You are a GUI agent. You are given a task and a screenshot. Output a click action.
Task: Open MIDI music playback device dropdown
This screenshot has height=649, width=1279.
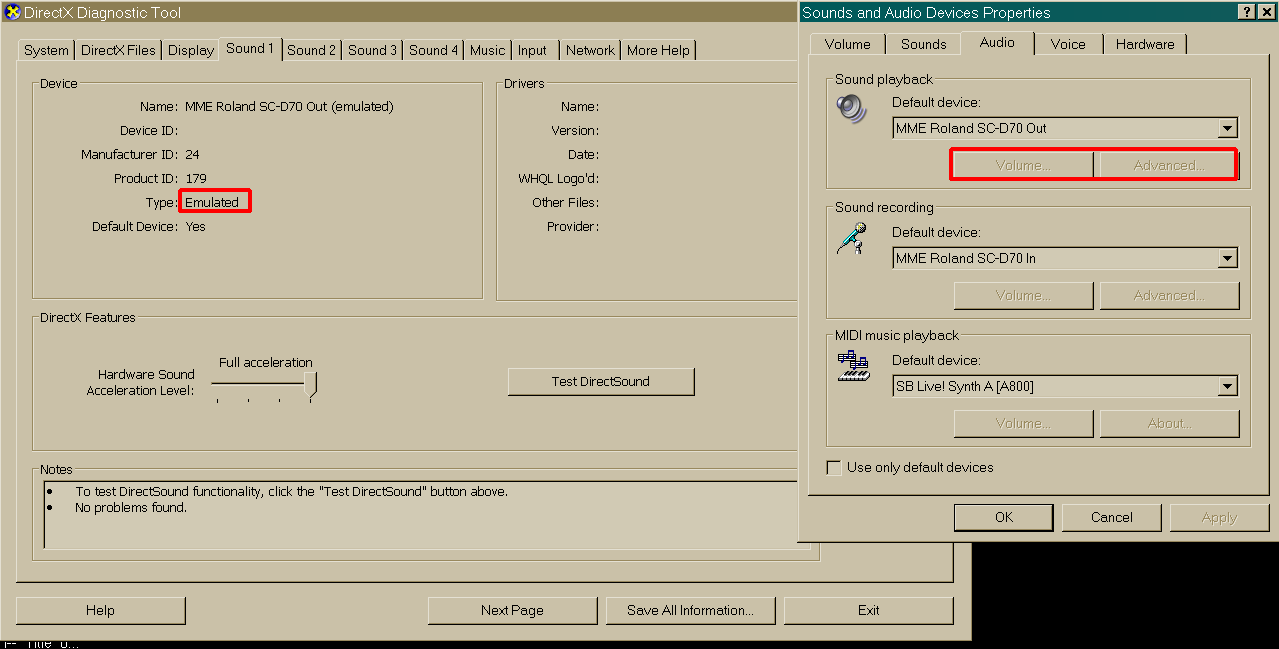pyautogui.click(x=1227, y=386)
